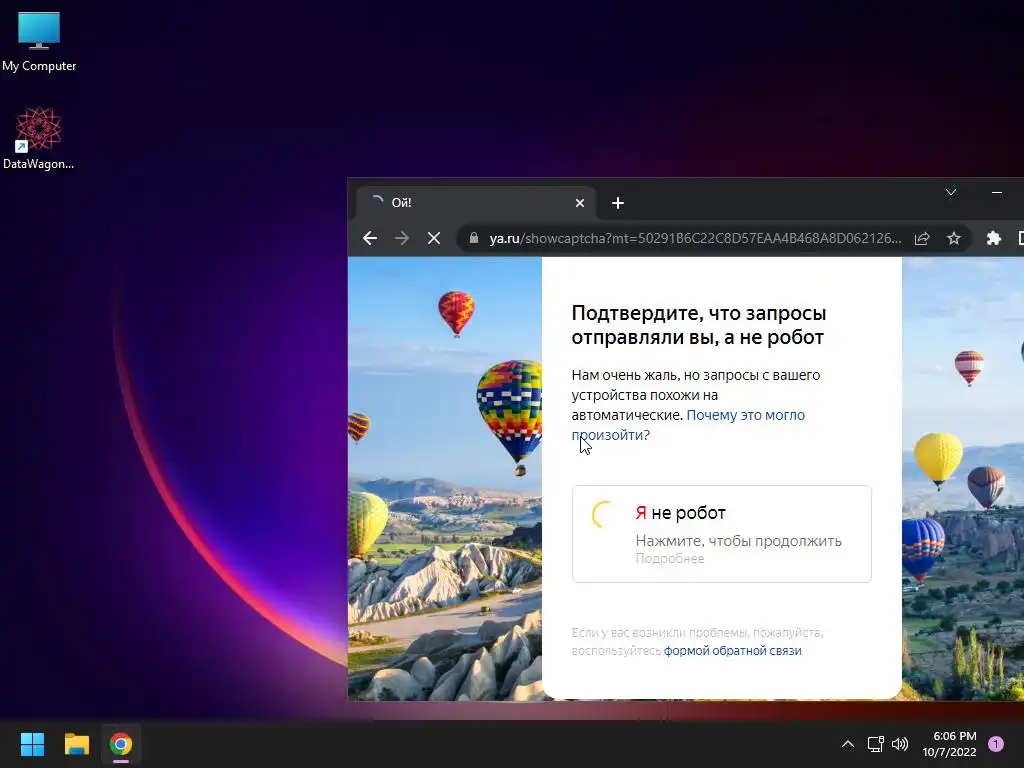
Task: Select the 'Ой!' browser tab
Action: [475, 203]
